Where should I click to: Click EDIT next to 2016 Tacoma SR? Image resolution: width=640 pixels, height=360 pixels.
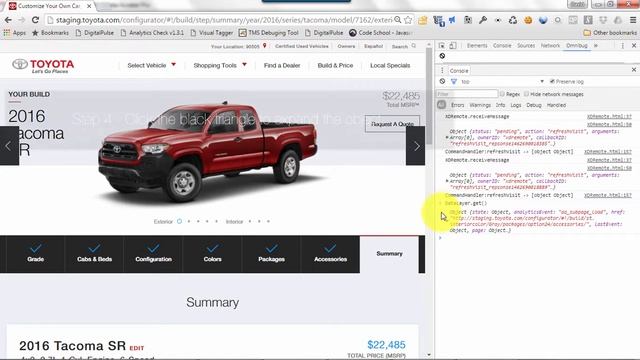point(137,348)
